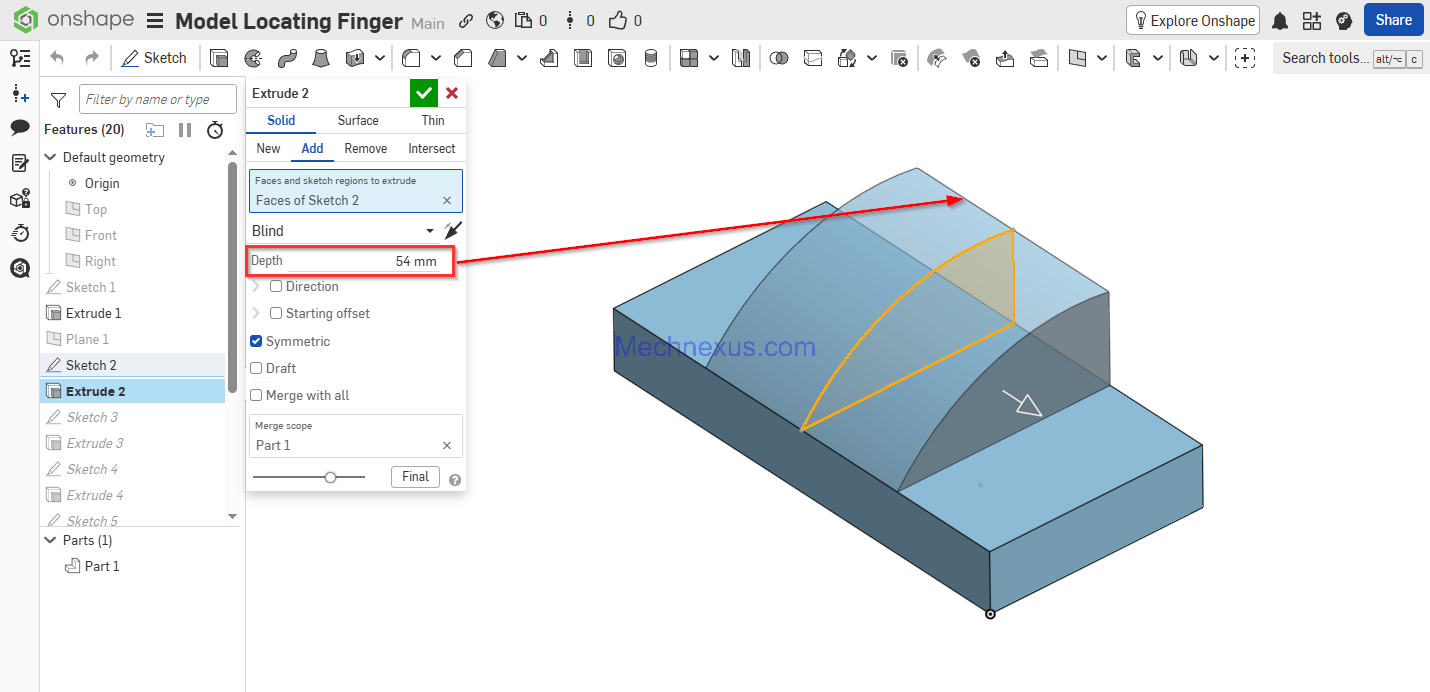Disable the Symmetric checkbox
1430x692 pixels.
tap(256, 341)
